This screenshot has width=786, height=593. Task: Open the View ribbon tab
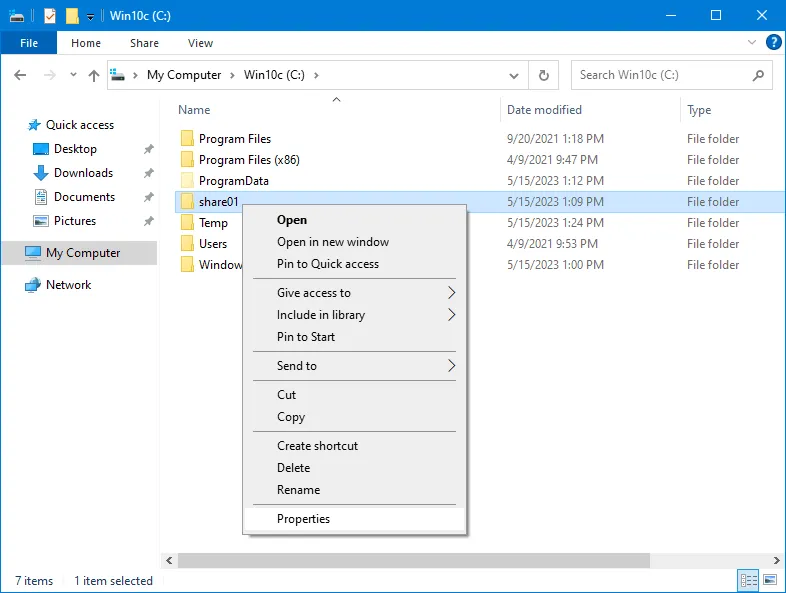pyautogui.click(x=200, y=43)
